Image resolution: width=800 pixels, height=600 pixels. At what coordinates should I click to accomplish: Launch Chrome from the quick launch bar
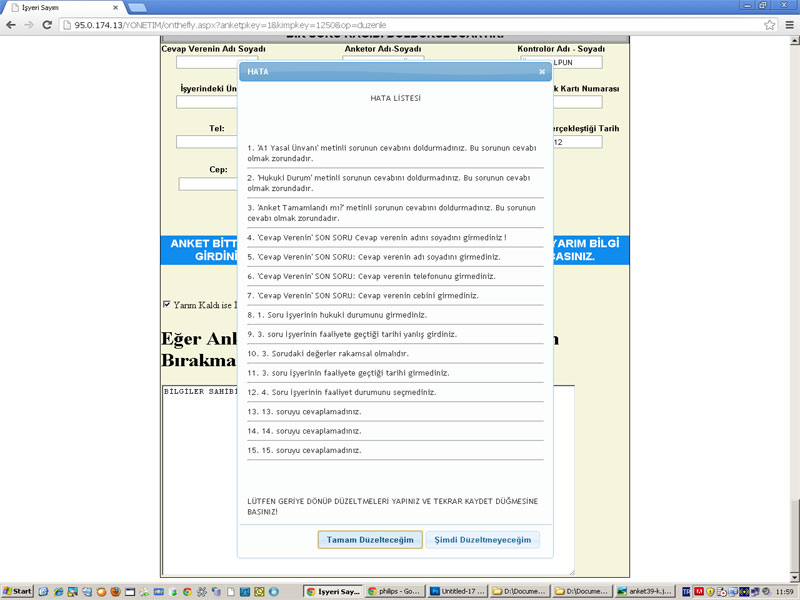point(188,592)
